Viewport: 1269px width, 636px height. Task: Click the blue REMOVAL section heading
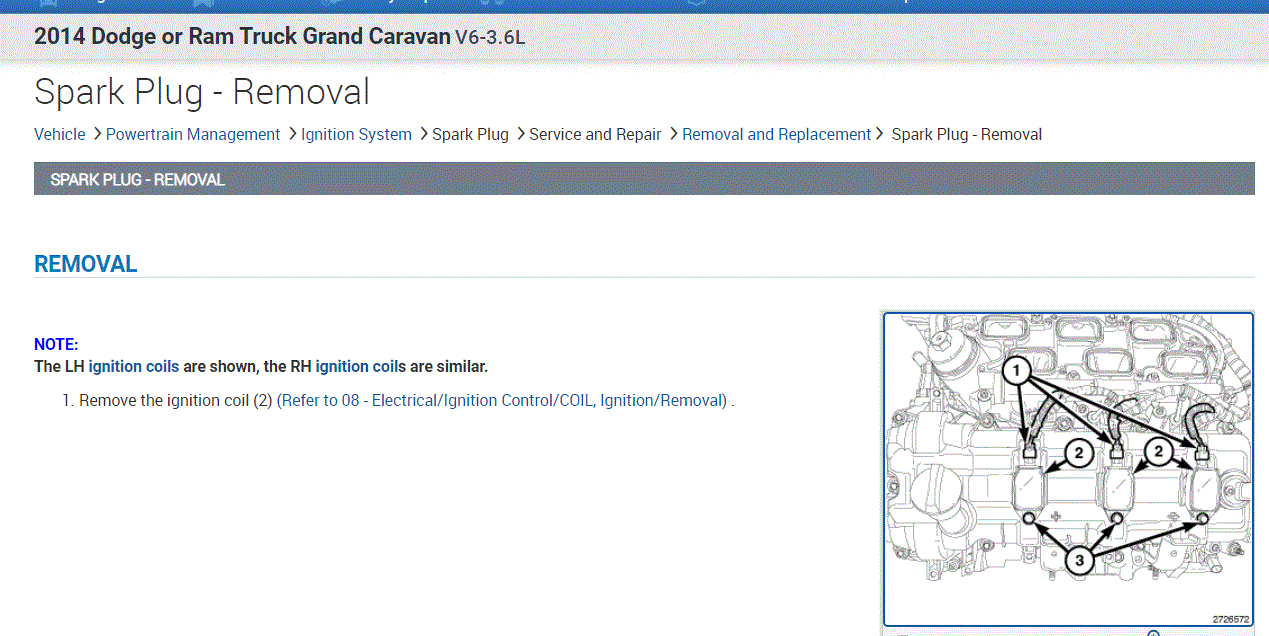point(86,264)
